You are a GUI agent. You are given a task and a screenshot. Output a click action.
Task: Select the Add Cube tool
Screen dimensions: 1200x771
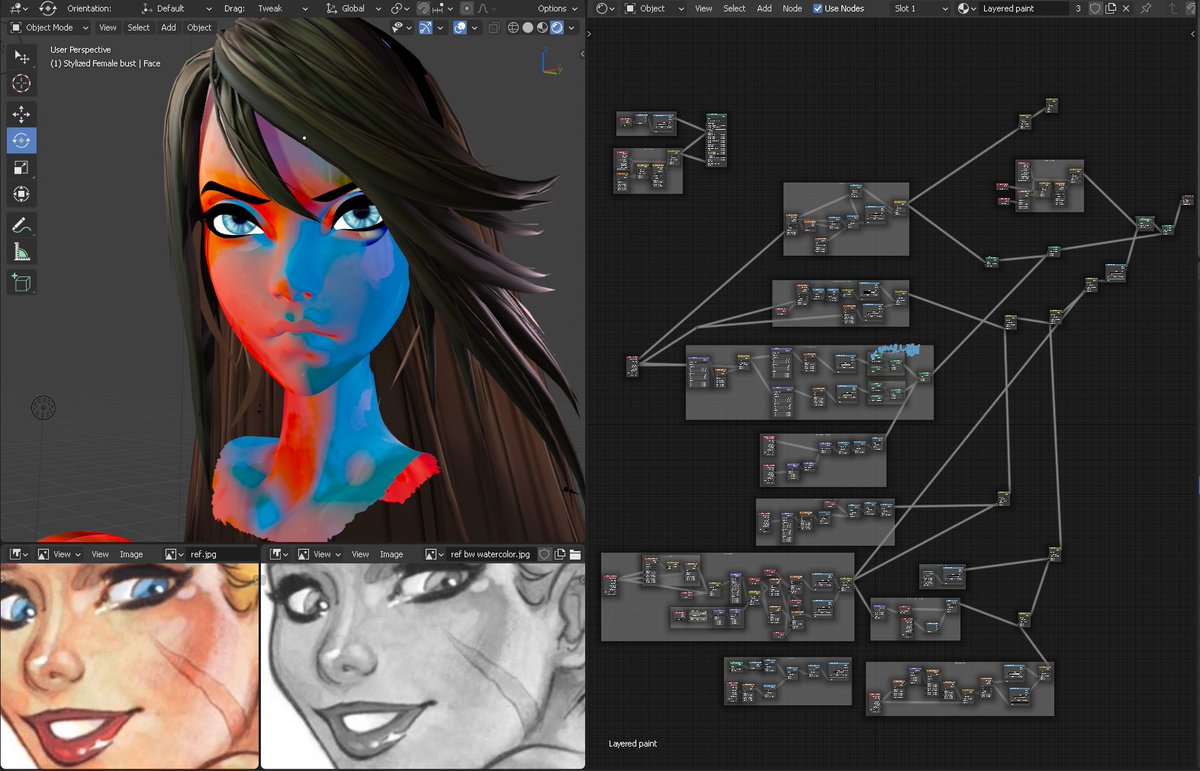(x=21, y=283)
